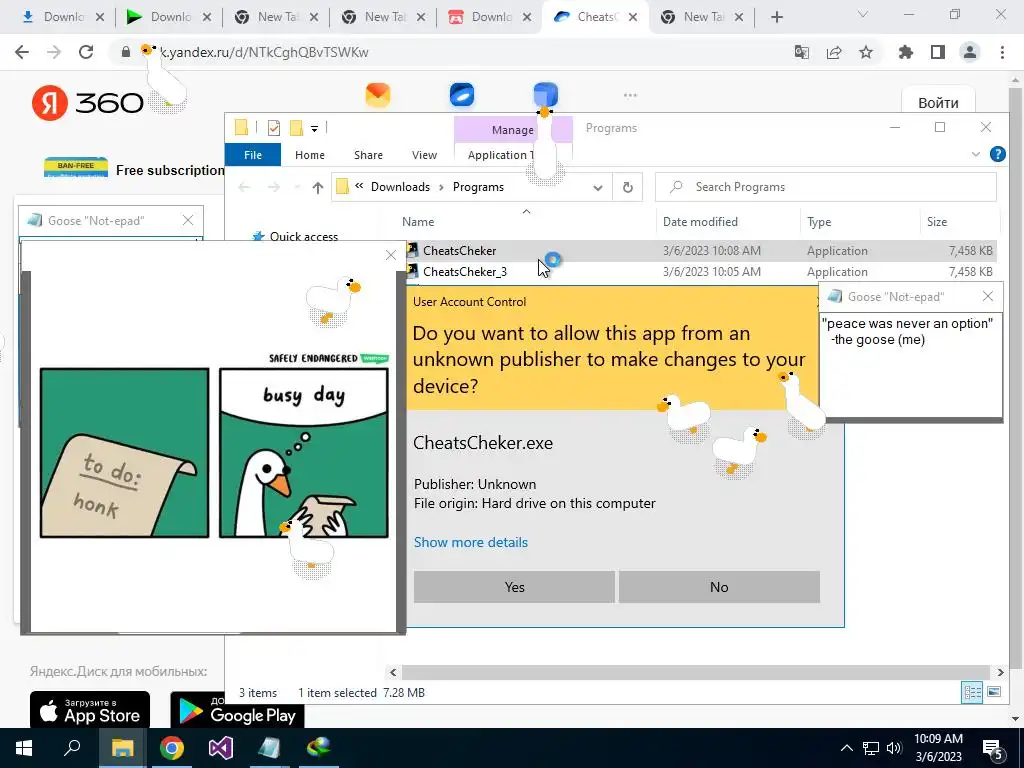Switch to the Share ribbon tab
The height and width of the screenshot is (768, 1024).
pos(368,155)
